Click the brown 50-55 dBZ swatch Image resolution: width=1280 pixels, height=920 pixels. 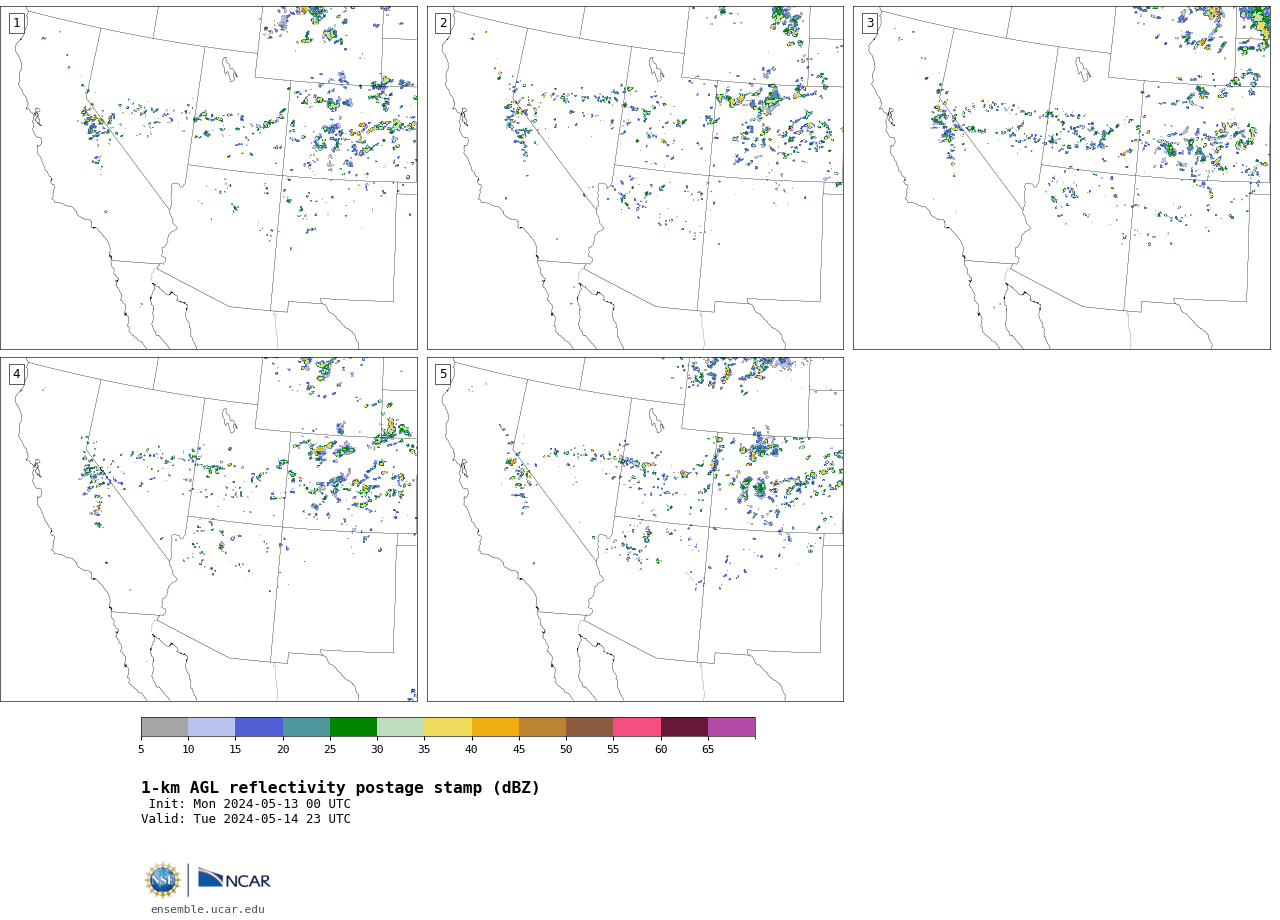tap(590, 727)
